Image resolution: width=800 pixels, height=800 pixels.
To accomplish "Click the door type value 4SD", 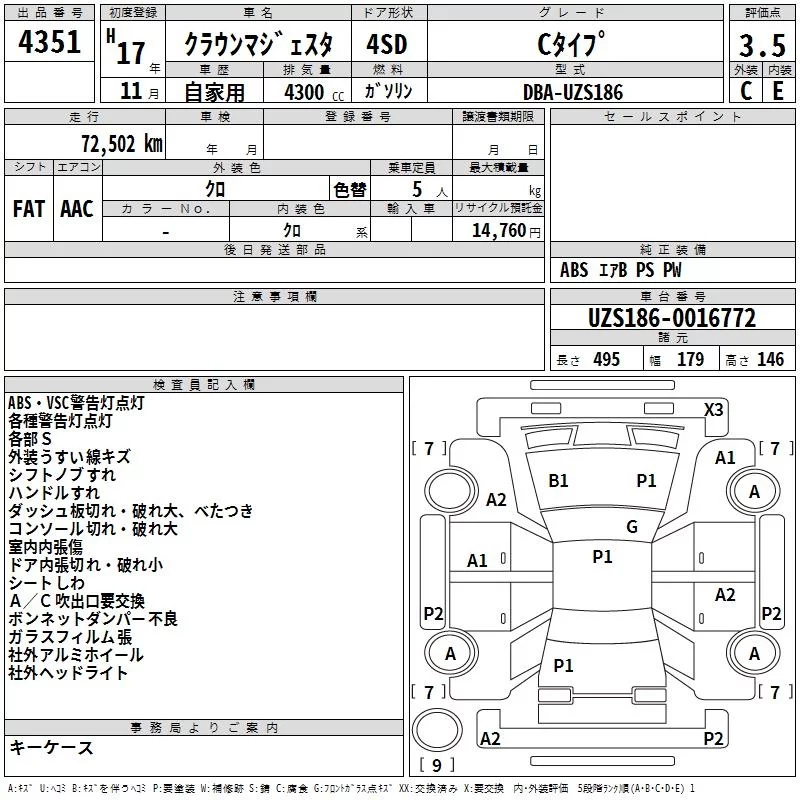I will pyautogui.click(x=387, y=44).
